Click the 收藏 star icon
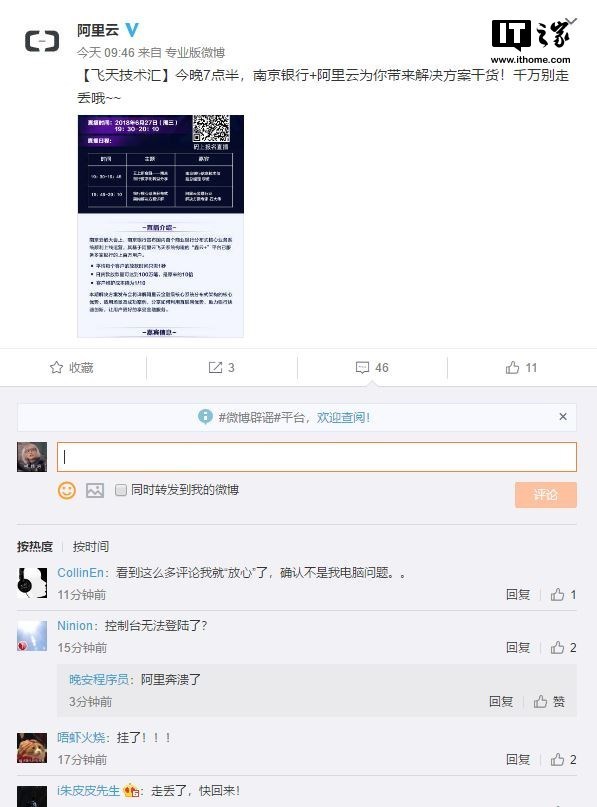 tap(56, 367)
